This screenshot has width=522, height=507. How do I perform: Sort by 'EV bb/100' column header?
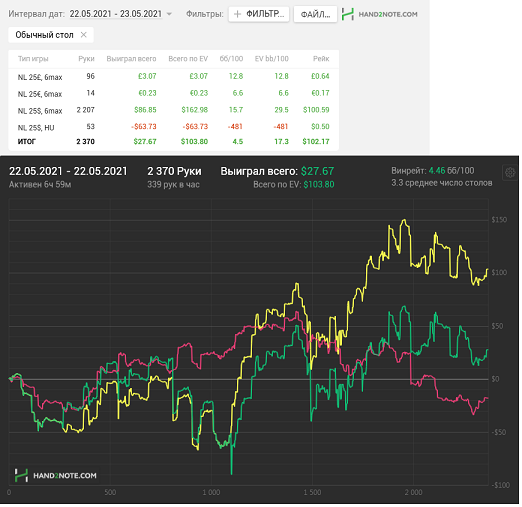[272, 59]
